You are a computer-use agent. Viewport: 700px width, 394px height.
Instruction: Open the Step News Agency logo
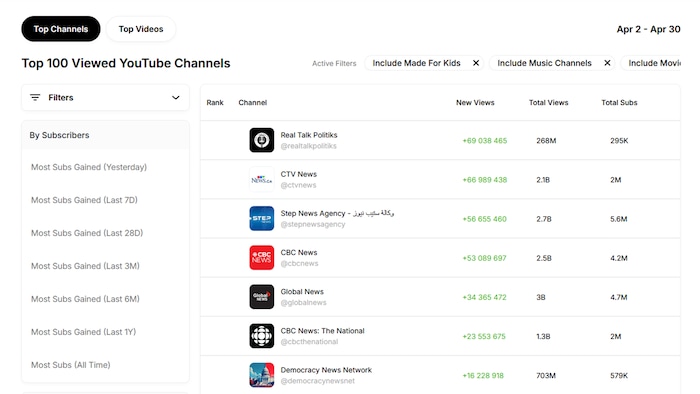tap(262, 219)
